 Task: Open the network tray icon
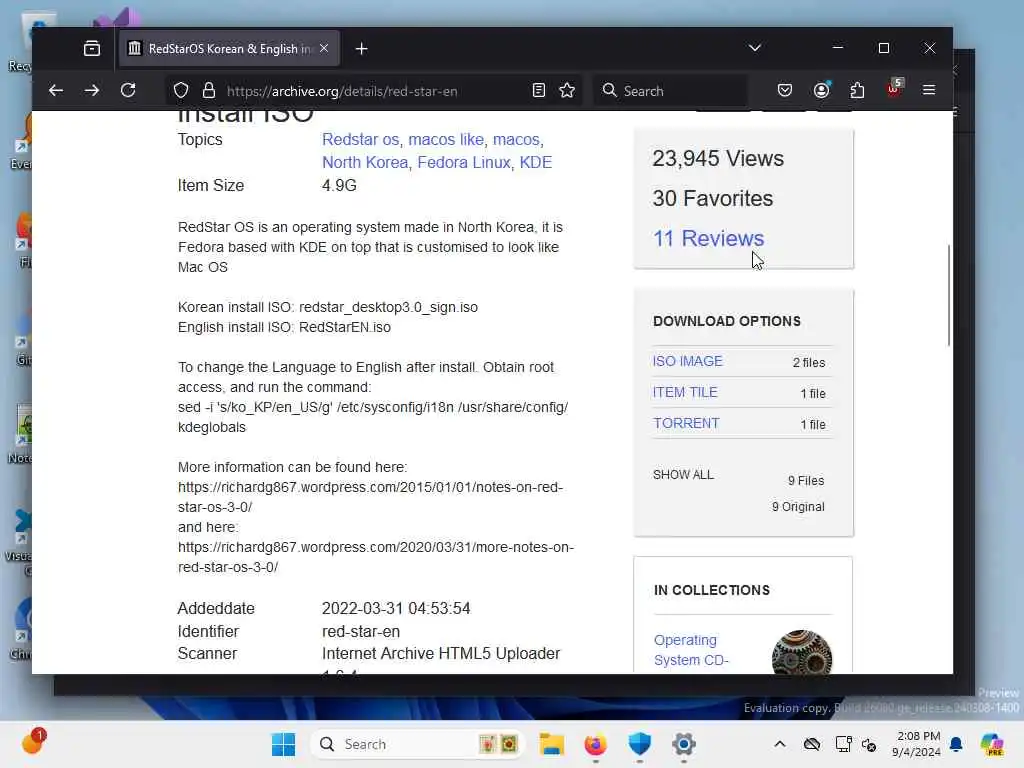pyautogui.click(x=843, y=744)
